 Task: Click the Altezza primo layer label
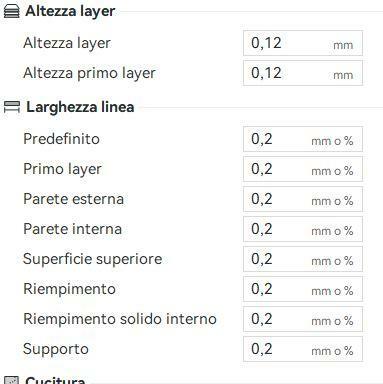pyautogui.click(x=89, y=73)
